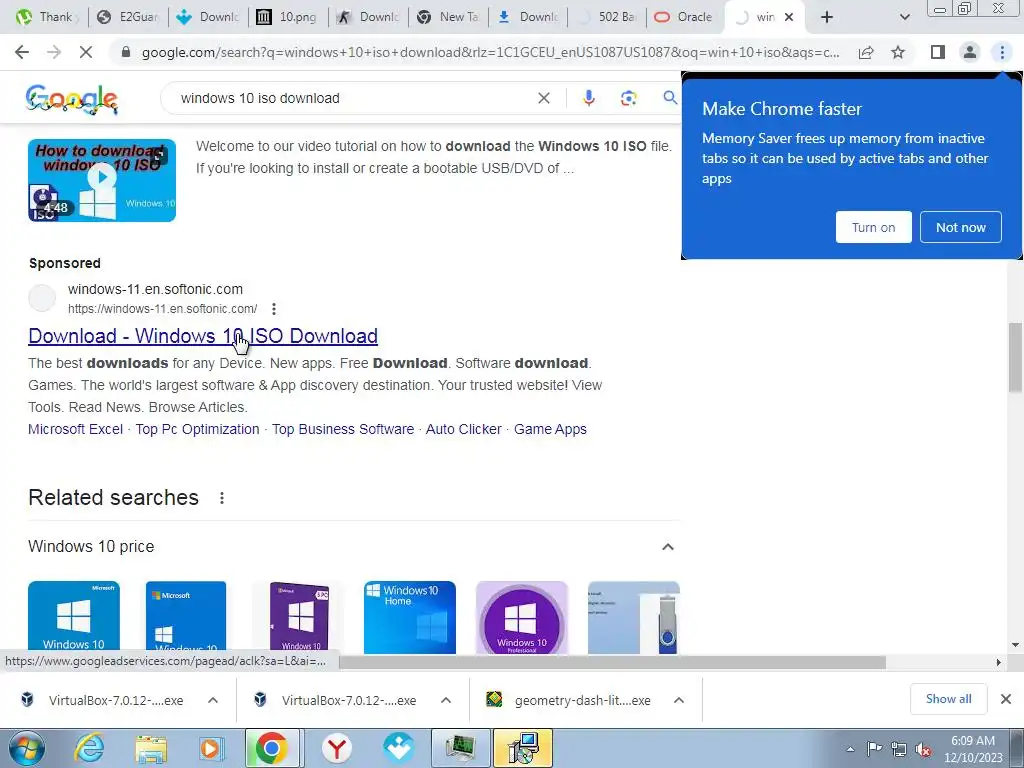
Task: Close the downloads bar
Action: (x=1006, y=699)
